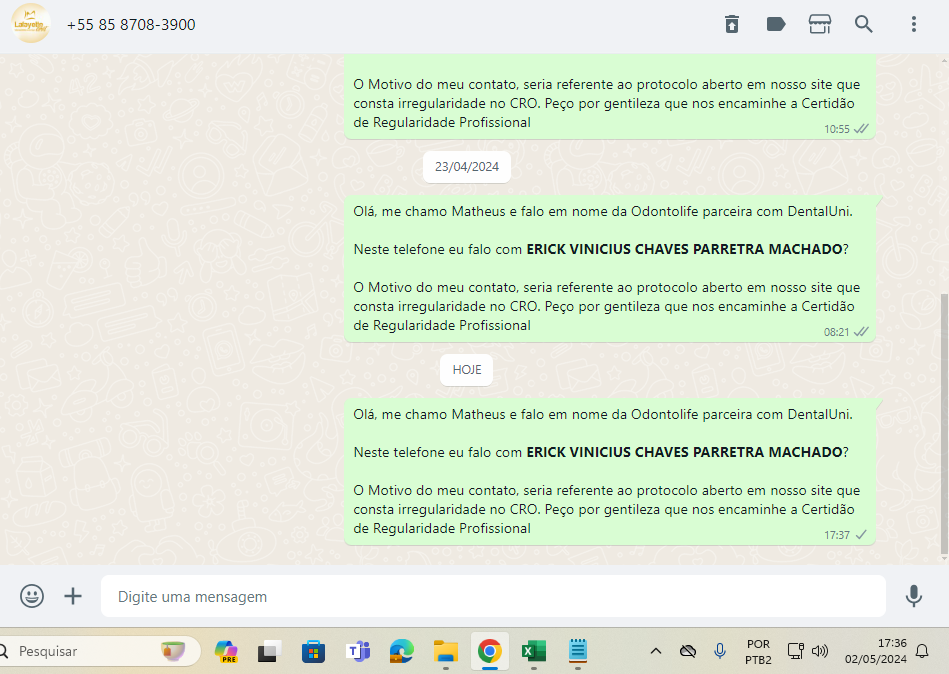The image size is (949, 674).
Task: Check double tick on 08:21 message
Action: tap(861, 332)
